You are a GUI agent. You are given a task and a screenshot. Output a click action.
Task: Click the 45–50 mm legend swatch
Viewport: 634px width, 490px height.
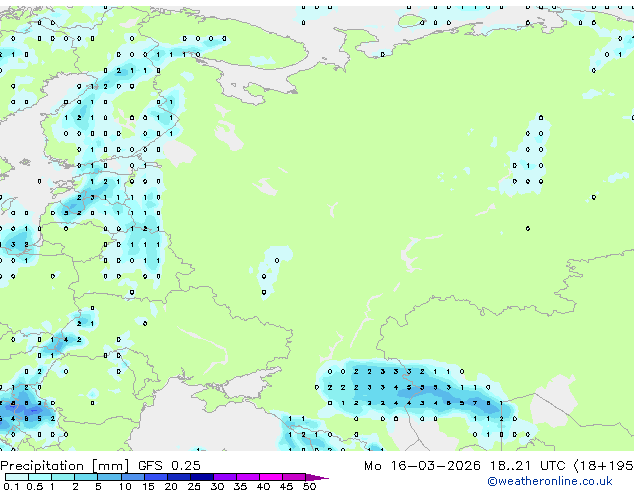coord(294,477)
